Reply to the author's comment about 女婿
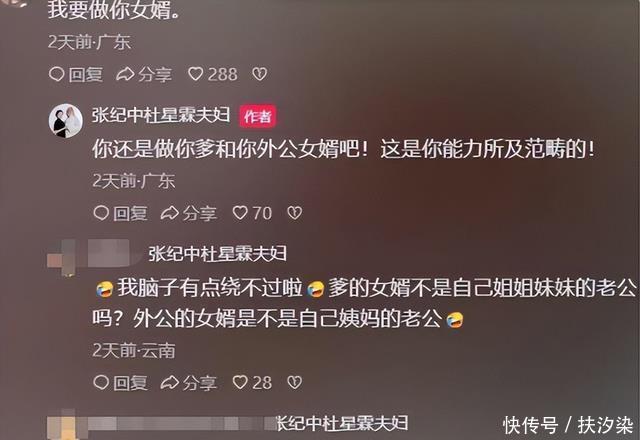640x440 pixels. coord(120,213)
